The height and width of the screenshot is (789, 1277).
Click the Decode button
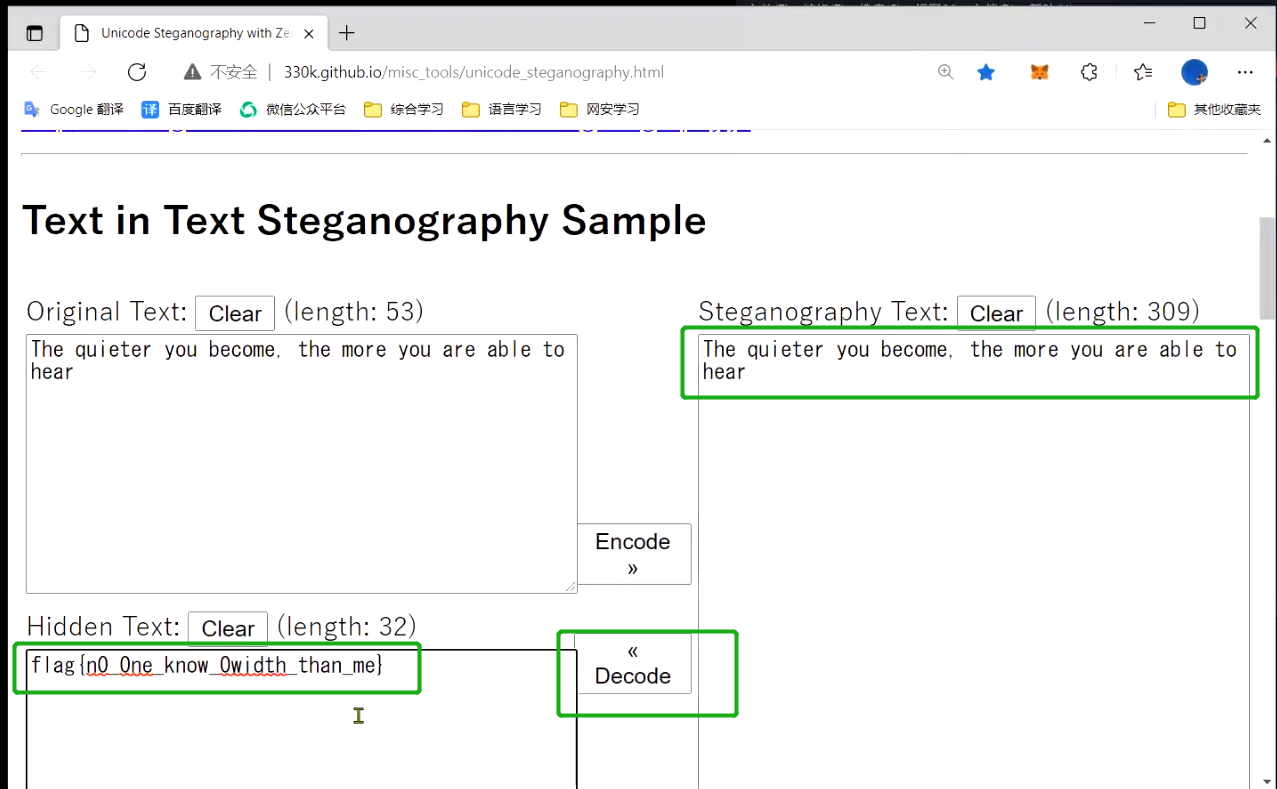(x=633, y=663)
